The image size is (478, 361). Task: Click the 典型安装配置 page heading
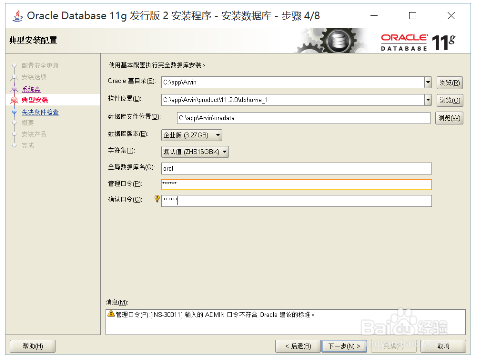point(33,40)
